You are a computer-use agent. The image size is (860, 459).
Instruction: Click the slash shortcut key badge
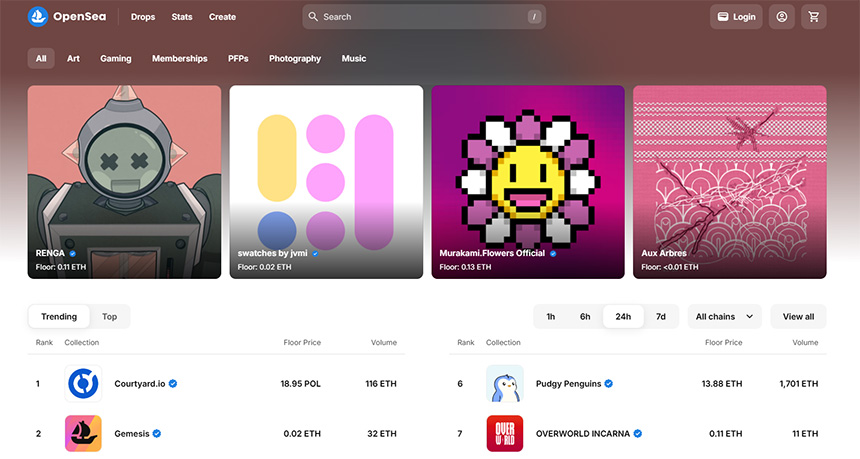[x=534, y=17]
